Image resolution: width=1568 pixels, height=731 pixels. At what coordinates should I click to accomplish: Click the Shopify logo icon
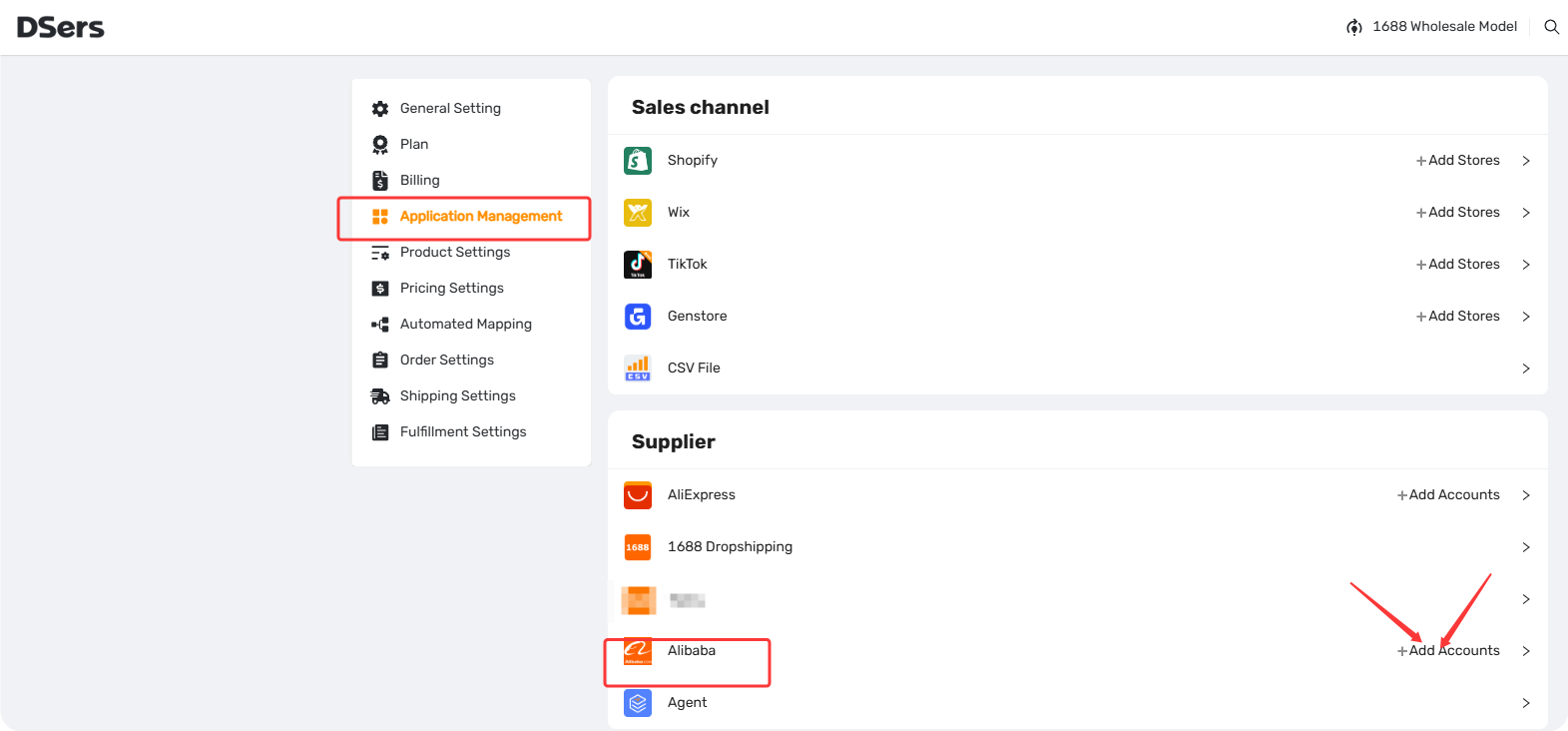click(x=638, y=161)
